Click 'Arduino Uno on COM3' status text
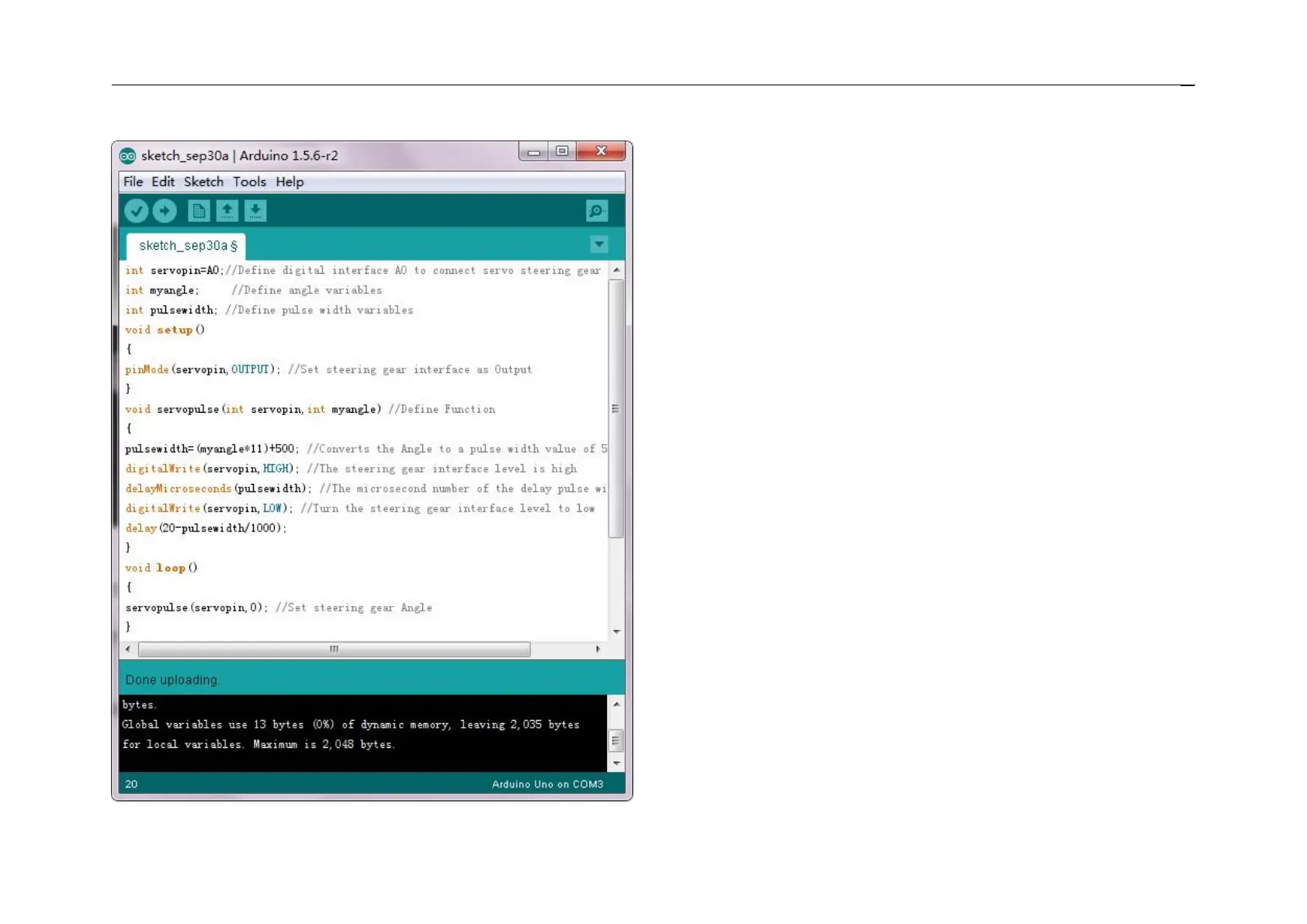The width and height of the screenshot is (1307, 924). (x=547, y=784)
